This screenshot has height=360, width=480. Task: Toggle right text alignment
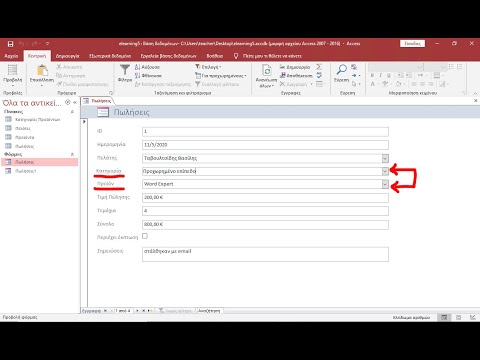point(431,84)
